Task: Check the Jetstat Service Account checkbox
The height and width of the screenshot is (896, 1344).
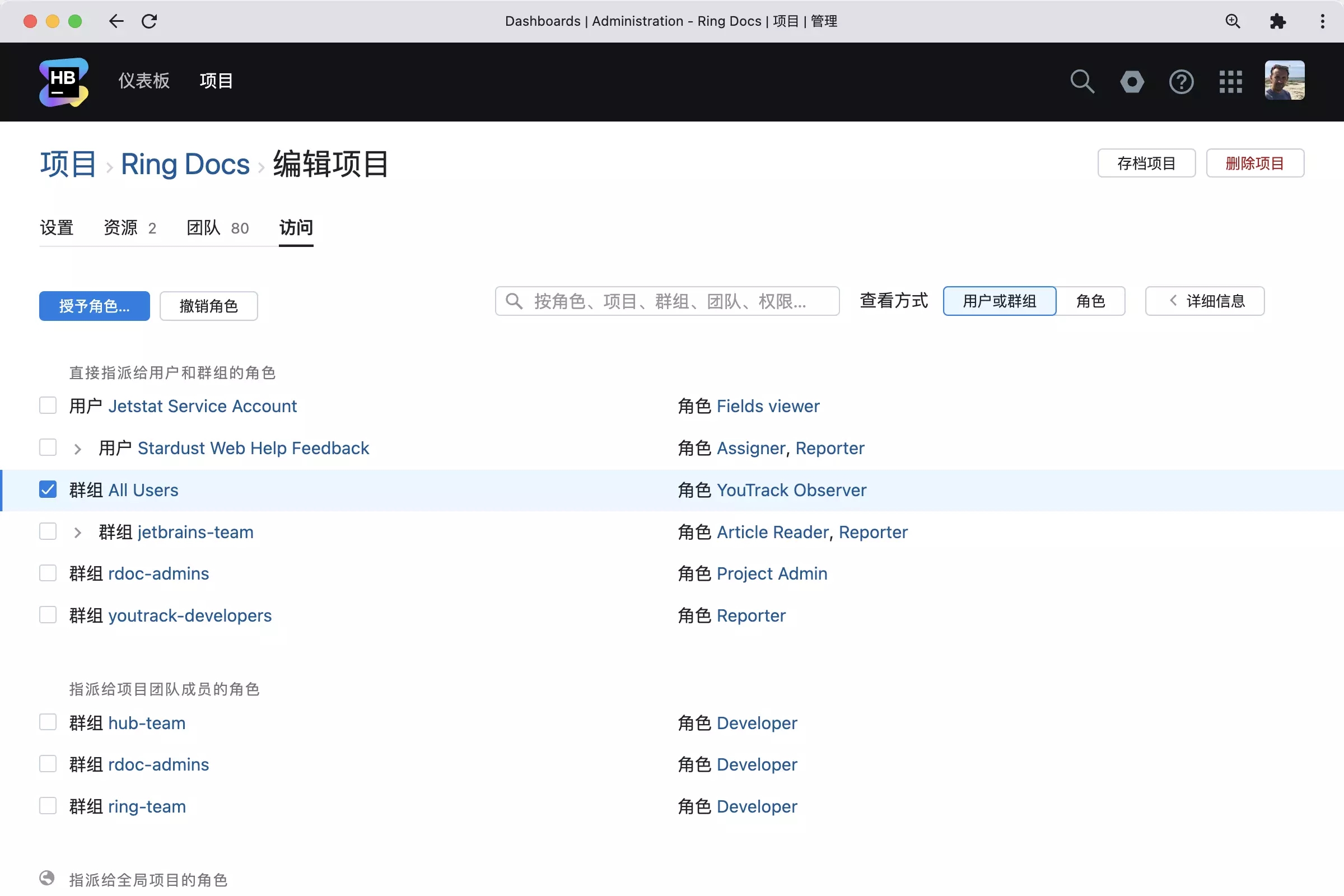Action: pos(48,405)
